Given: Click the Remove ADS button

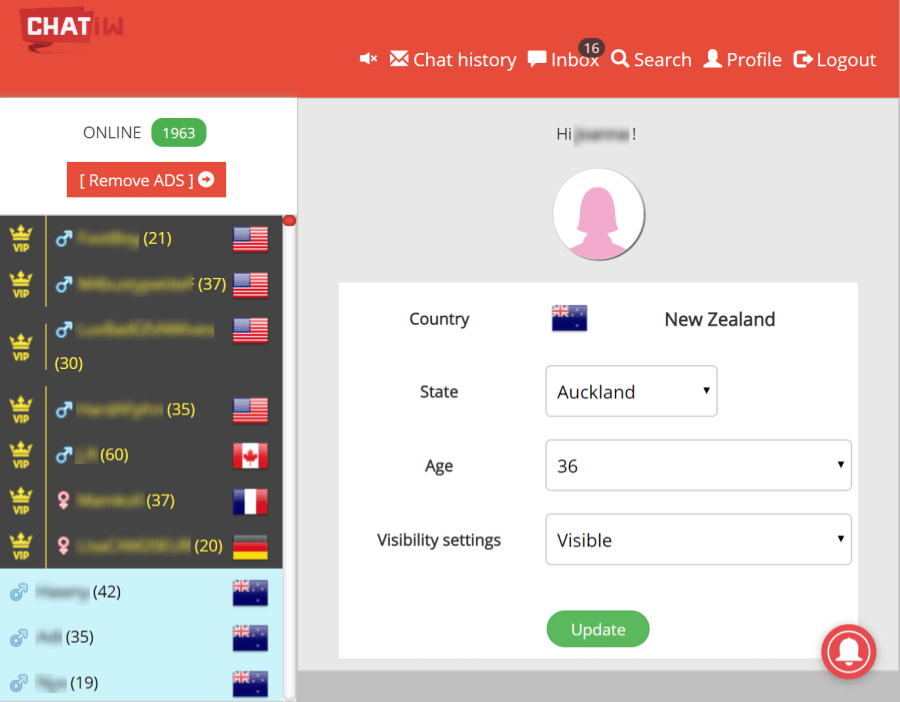Looking at the screenshot, I should [146, 180].
